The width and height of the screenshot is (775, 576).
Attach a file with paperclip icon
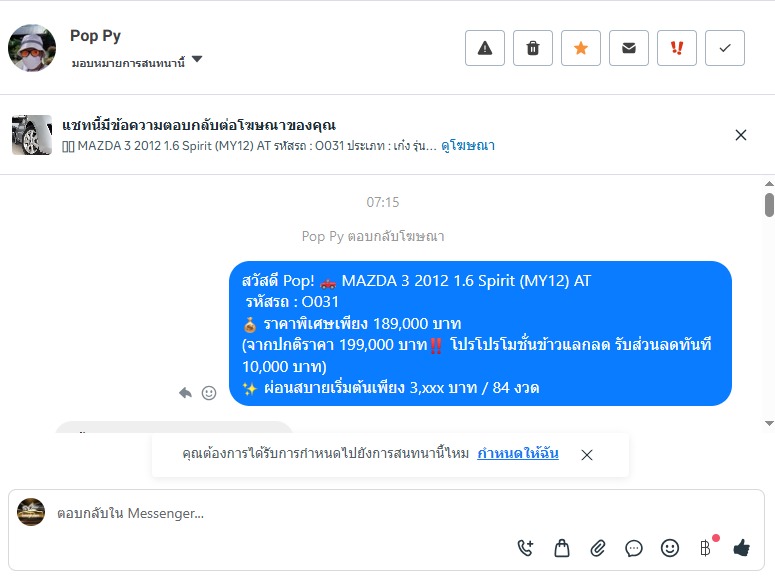point(598,548)
